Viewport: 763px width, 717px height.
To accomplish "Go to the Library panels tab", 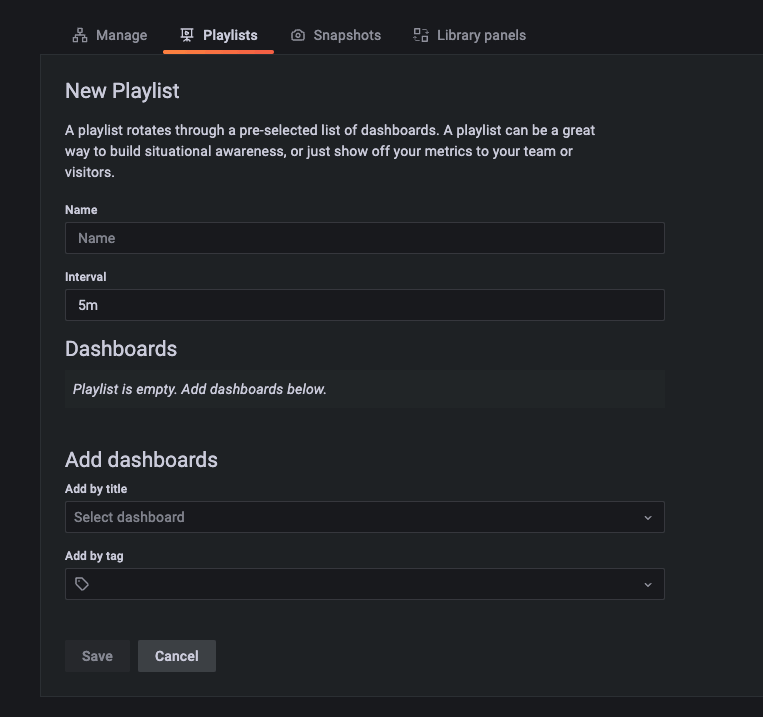I will pyautogui.click(x=481, y=35).
